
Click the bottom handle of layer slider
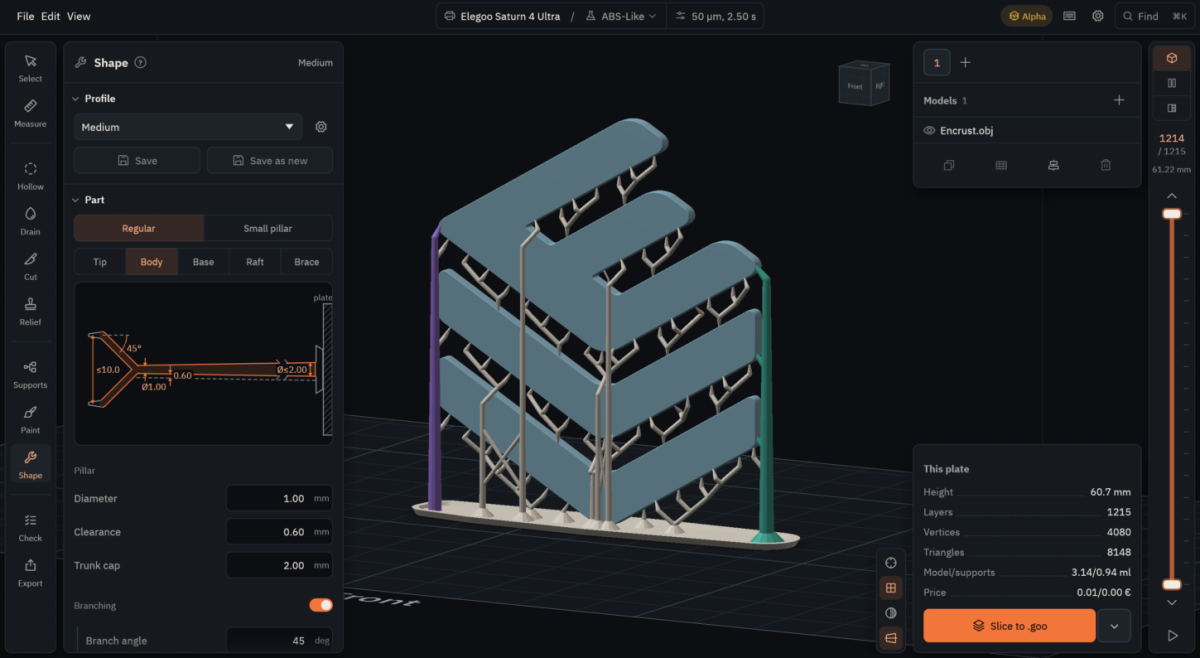(x=1172, y=584)
